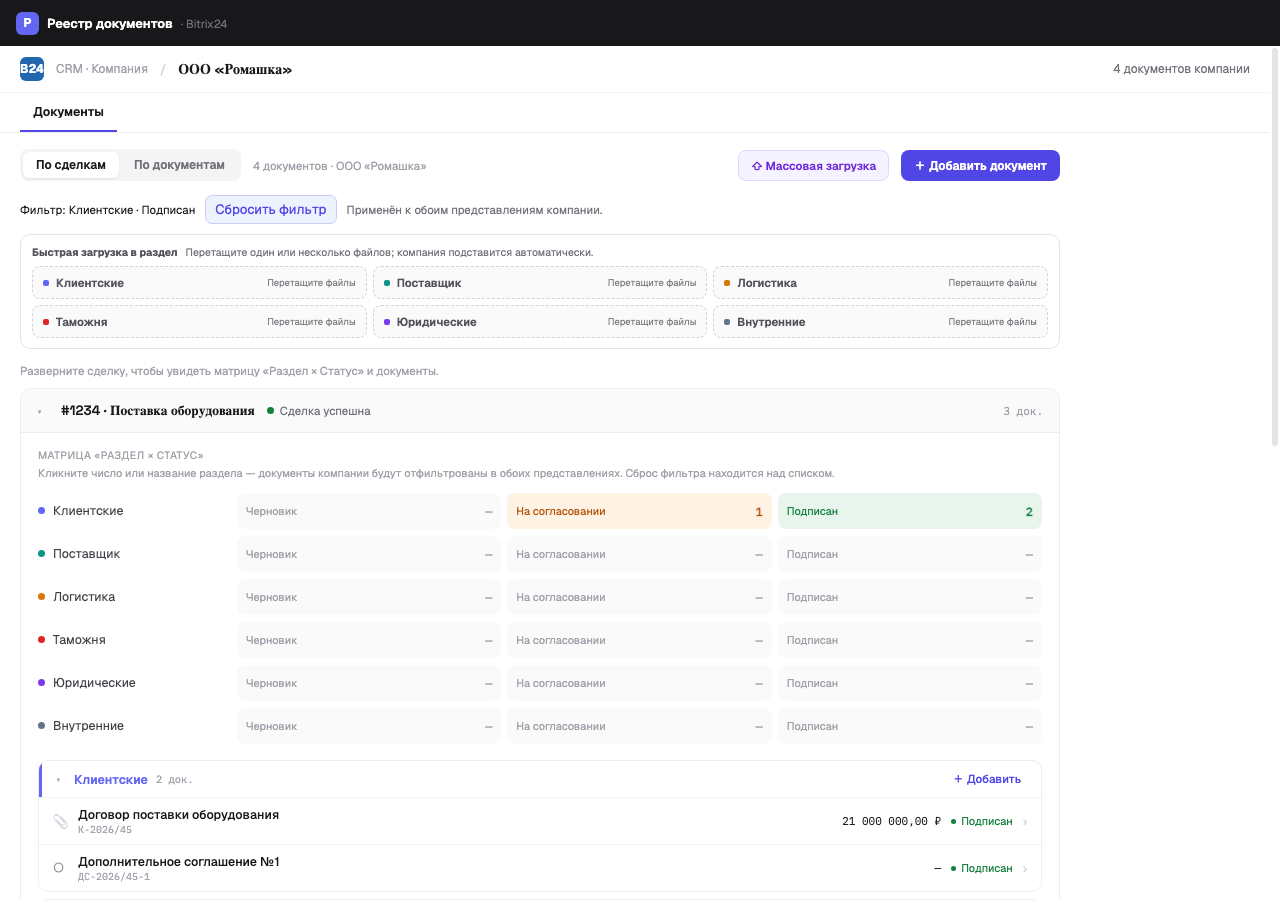Image resolution: width=1280 pixels, height=900 pixels.
Task: Click Таможня section name in matrix
Action: coord(79,640)
